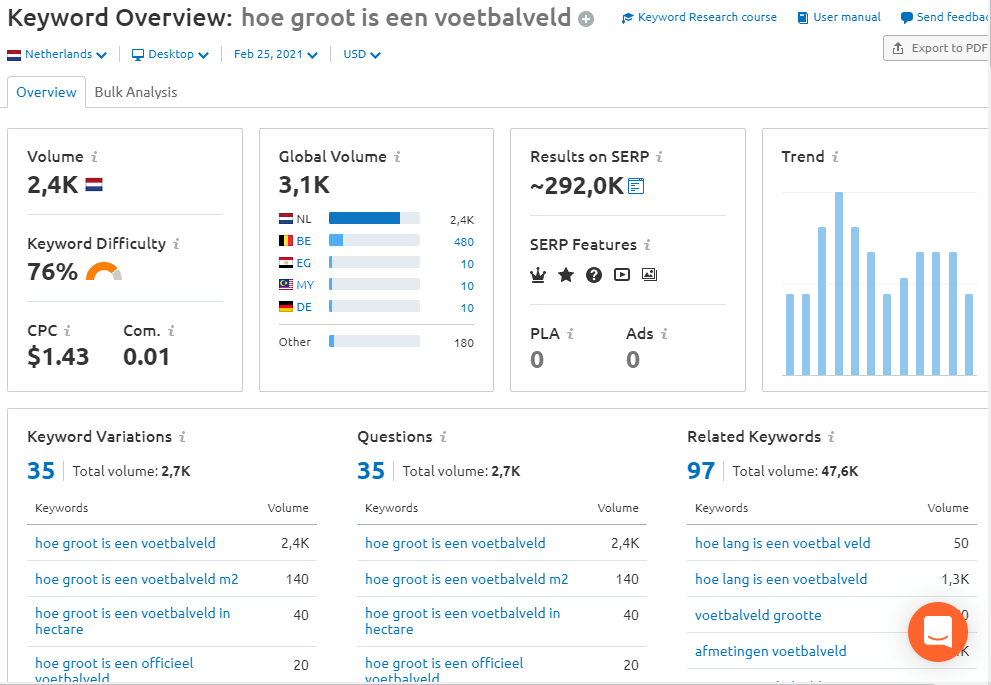The image size is (991, 685).
Task: Open 'hoe groot is een voetbalveld m2' in Keyword Variations
Action: pyautogui.click(x=137, y=579)
